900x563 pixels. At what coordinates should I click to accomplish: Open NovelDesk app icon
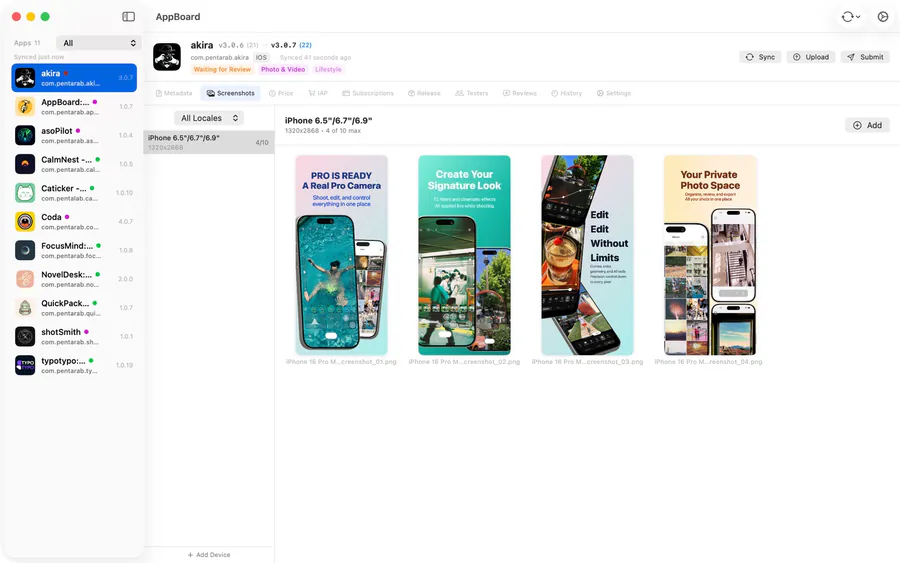[x=25, y=278]
